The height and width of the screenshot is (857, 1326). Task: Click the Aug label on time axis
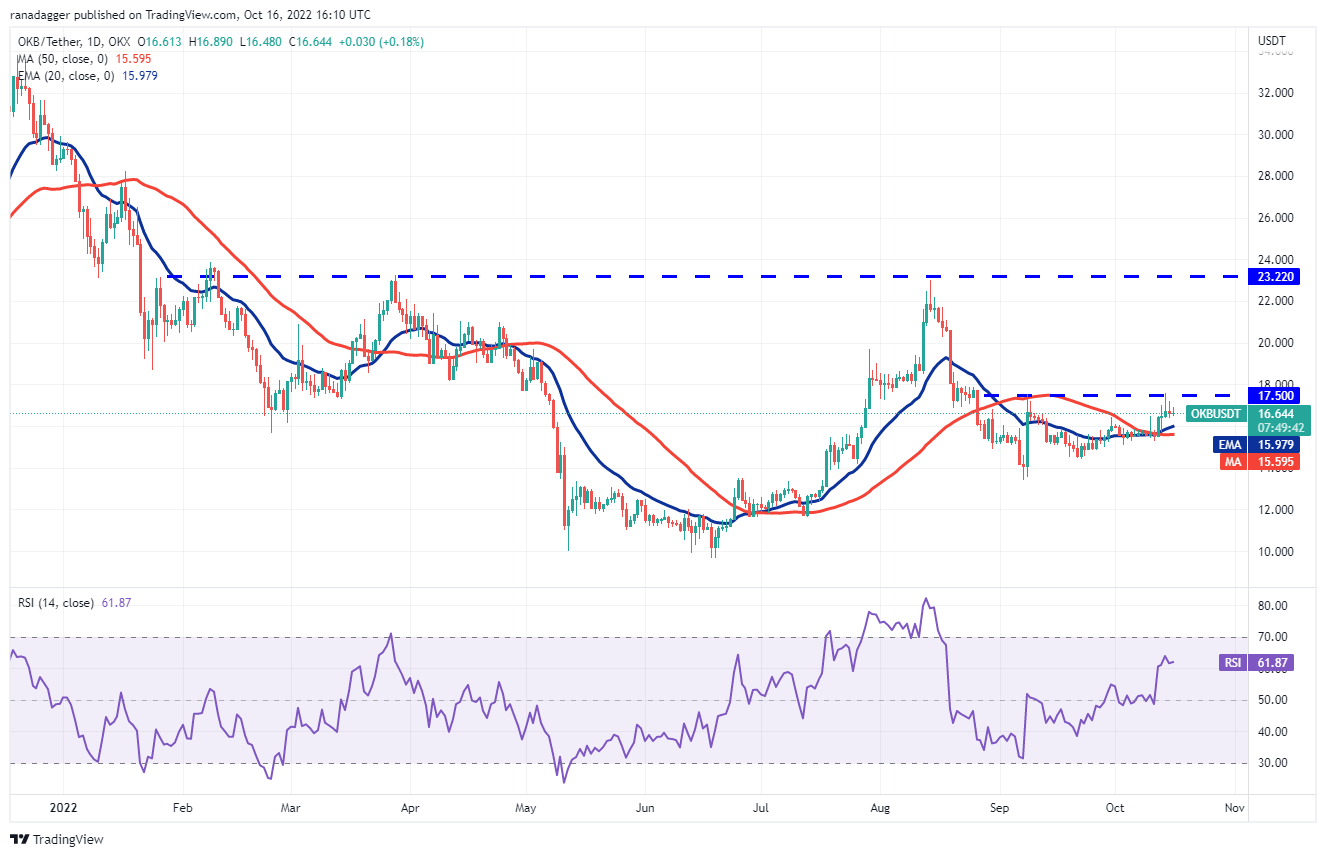point(880,805)
